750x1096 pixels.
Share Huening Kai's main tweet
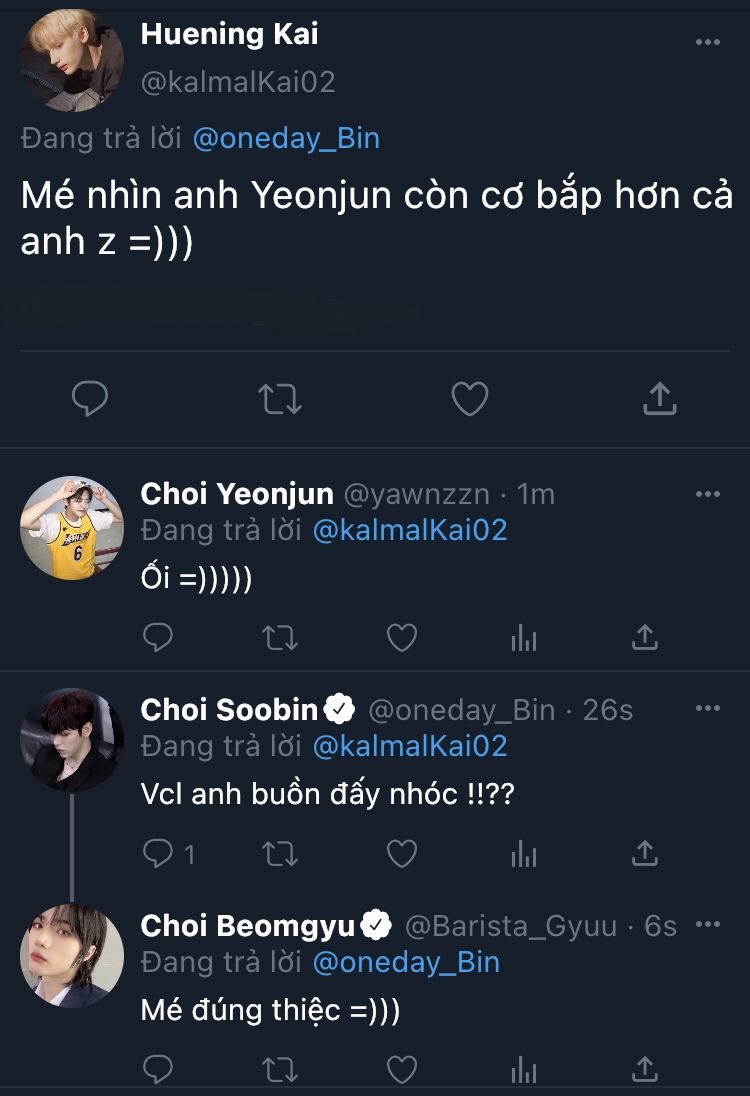[x=658, y=400]
